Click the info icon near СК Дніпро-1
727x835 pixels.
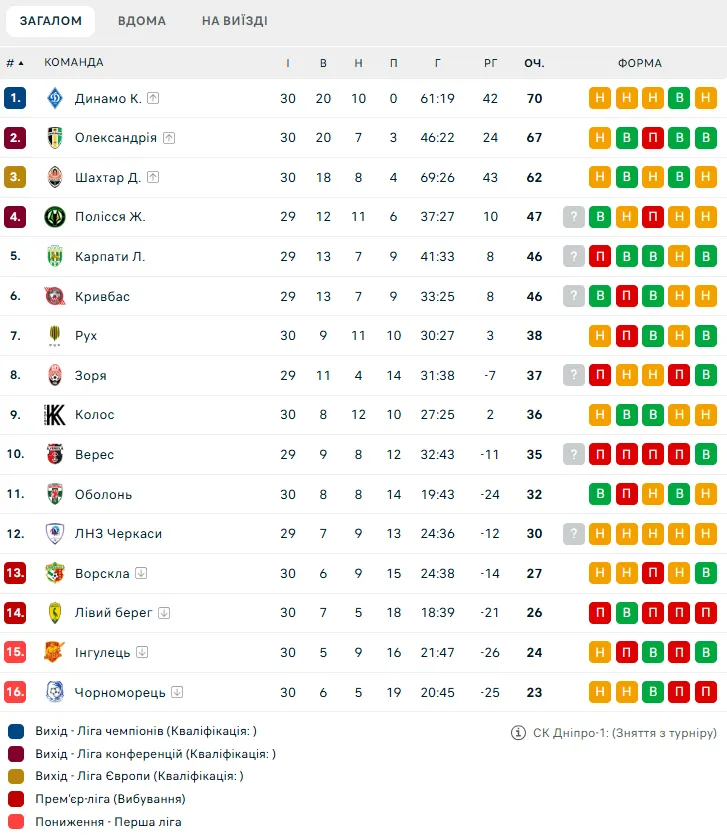point(518,733)
